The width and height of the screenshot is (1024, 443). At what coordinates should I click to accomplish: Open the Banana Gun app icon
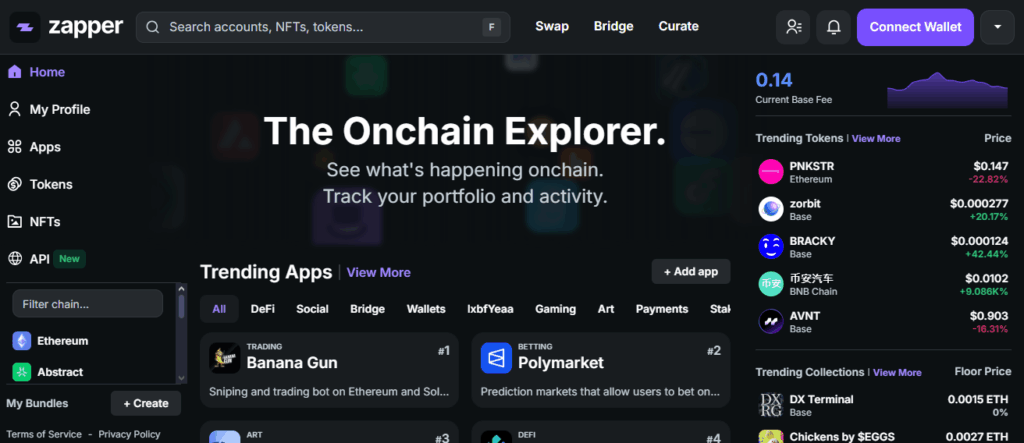click(x=224, y=357)
